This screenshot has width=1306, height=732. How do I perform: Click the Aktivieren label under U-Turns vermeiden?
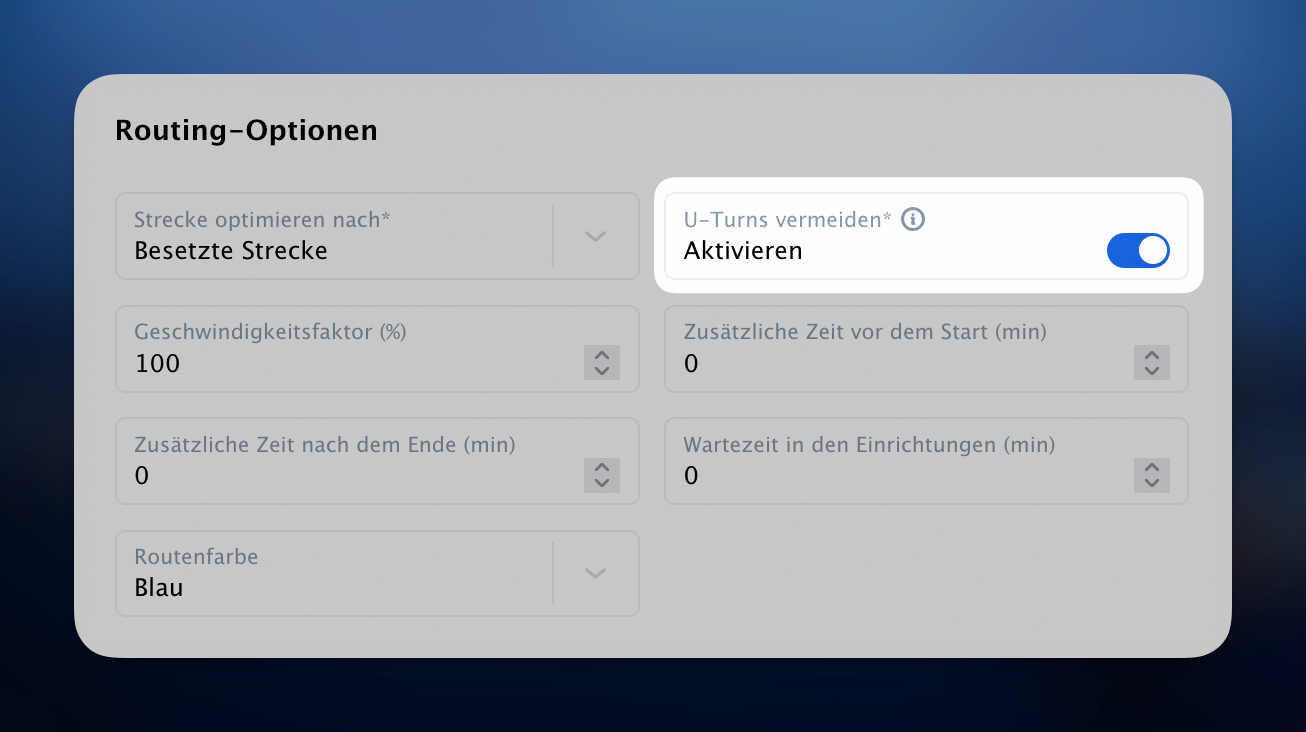(743, 251)
